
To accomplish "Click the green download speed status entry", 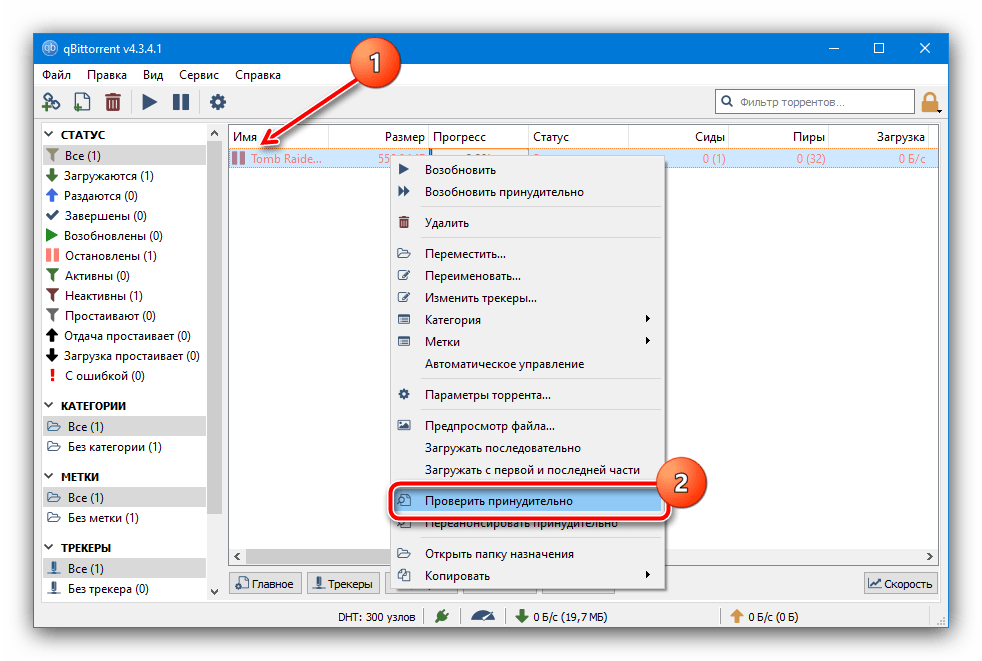I will click(x=561, y=617).
